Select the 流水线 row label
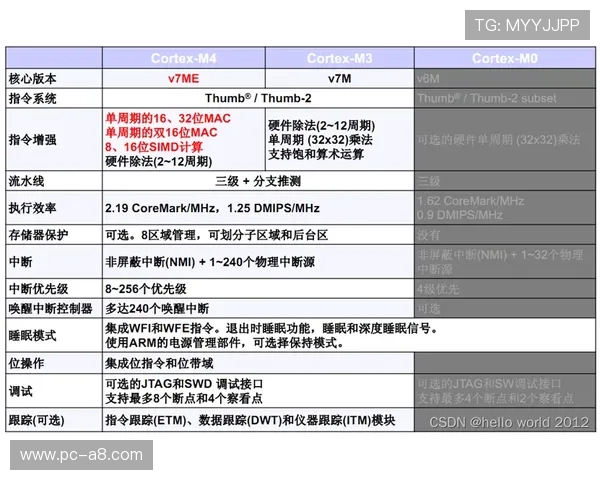 point(26,181)
